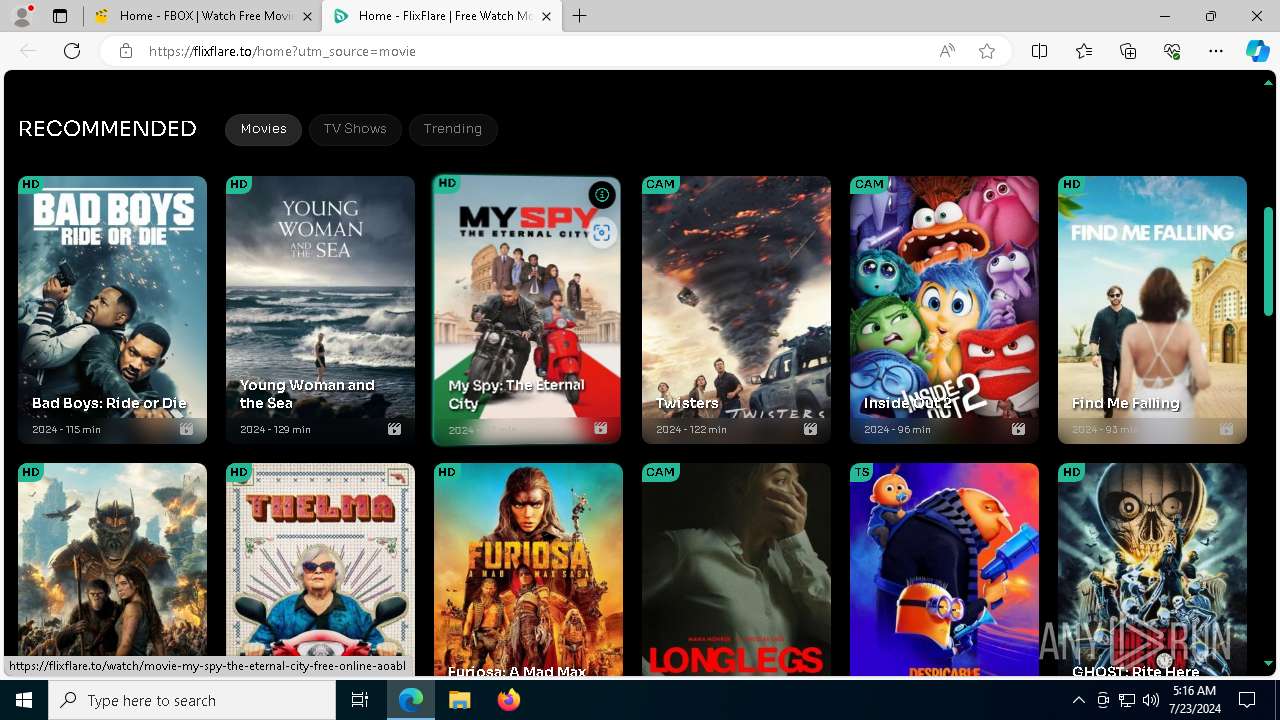Open File Explorer from the taskbar
1280x720 pixels.
coord(459,700)
